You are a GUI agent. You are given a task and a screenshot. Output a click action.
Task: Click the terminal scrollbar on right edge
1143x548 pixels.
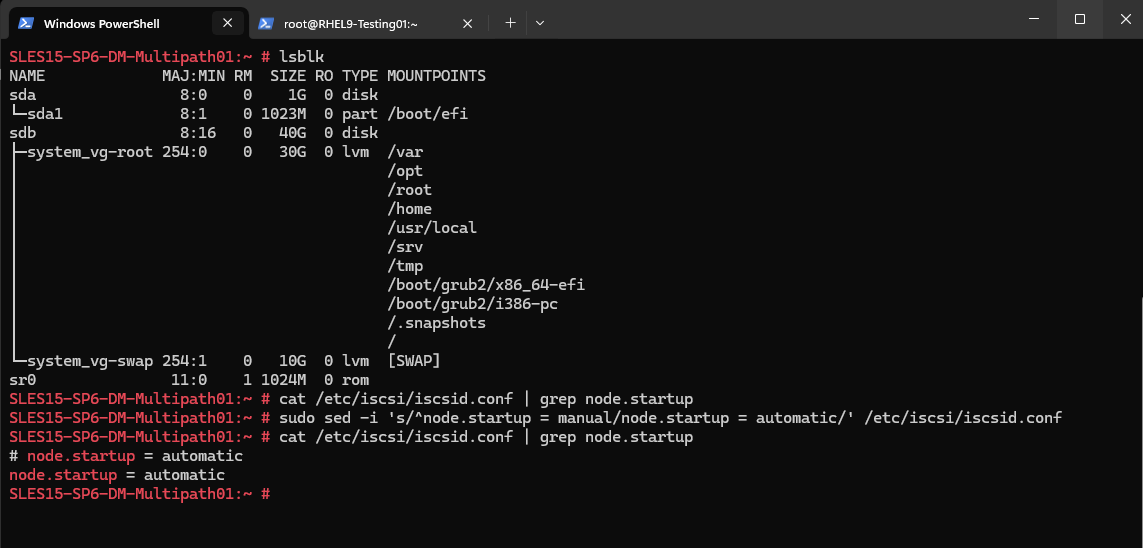point(1140,293)
